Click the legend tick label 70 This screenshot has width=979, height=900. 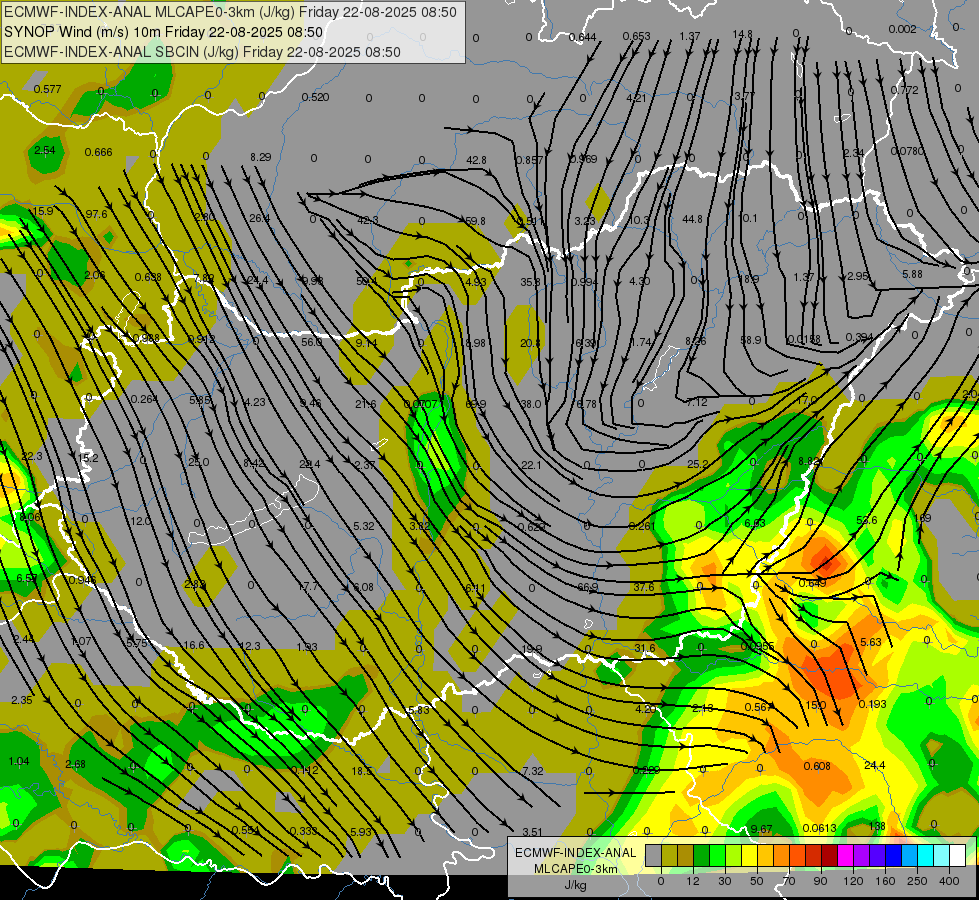(x=789, y=881)
